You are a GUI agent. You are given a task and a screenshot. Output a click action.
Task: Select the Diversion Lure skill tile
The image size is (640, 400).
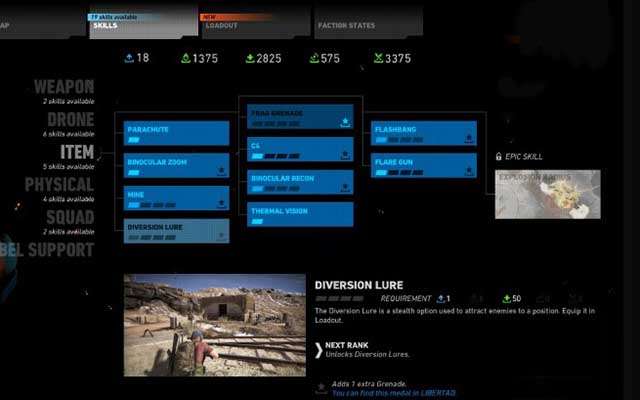coord(176,231)
